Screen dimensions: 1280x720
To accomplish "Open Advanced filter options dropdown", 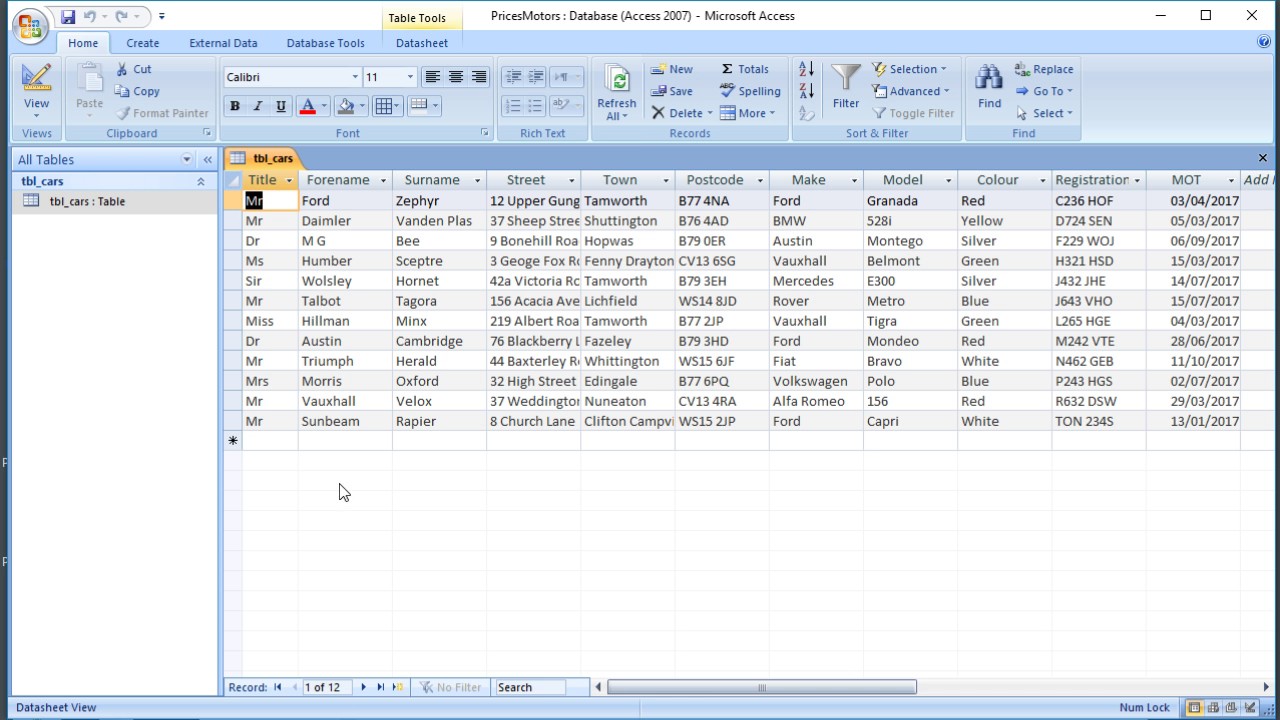I will [x=911, y=91].
